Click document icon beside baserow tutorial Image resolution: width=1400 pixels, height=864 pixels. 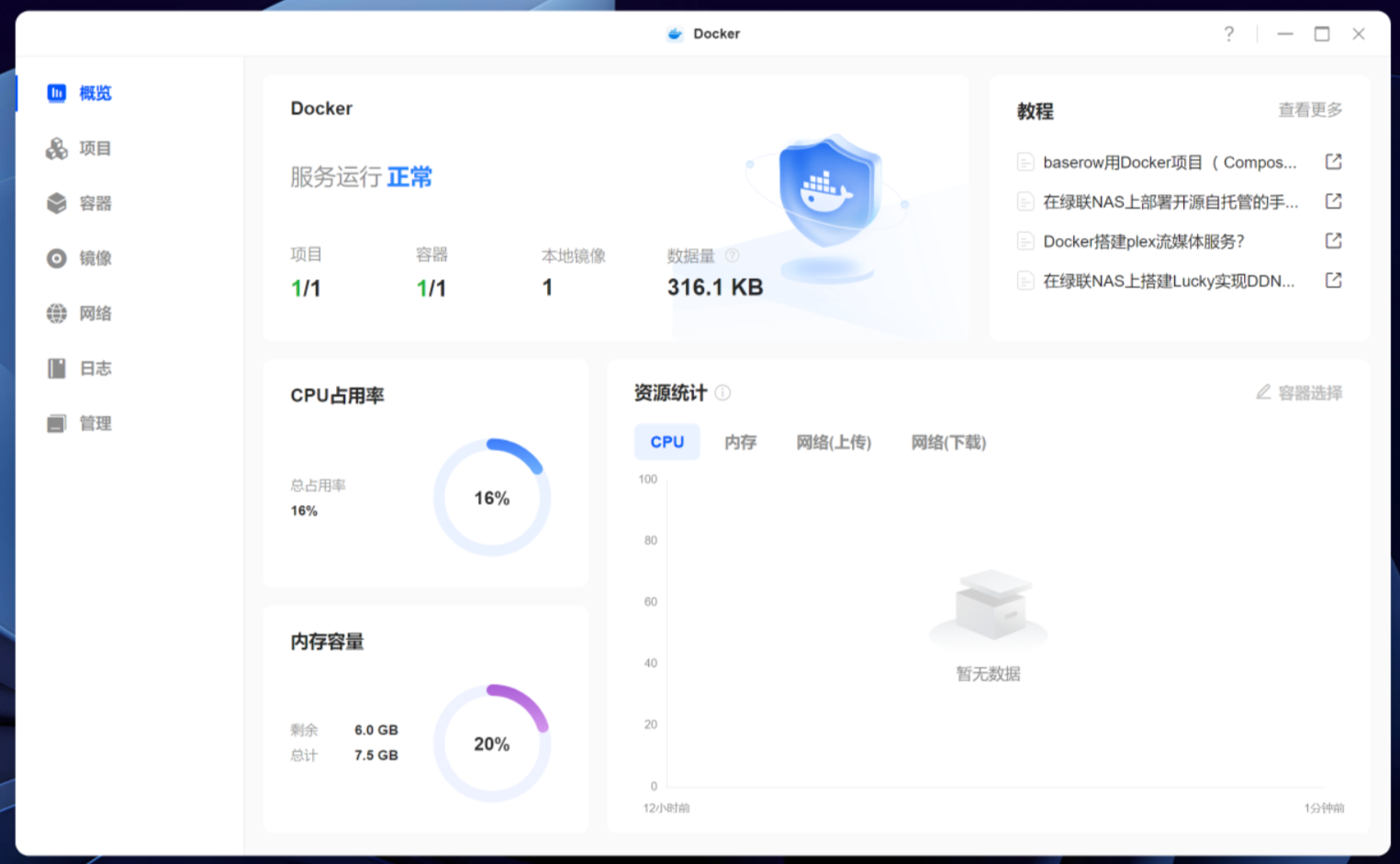(x=1025, y=163)
